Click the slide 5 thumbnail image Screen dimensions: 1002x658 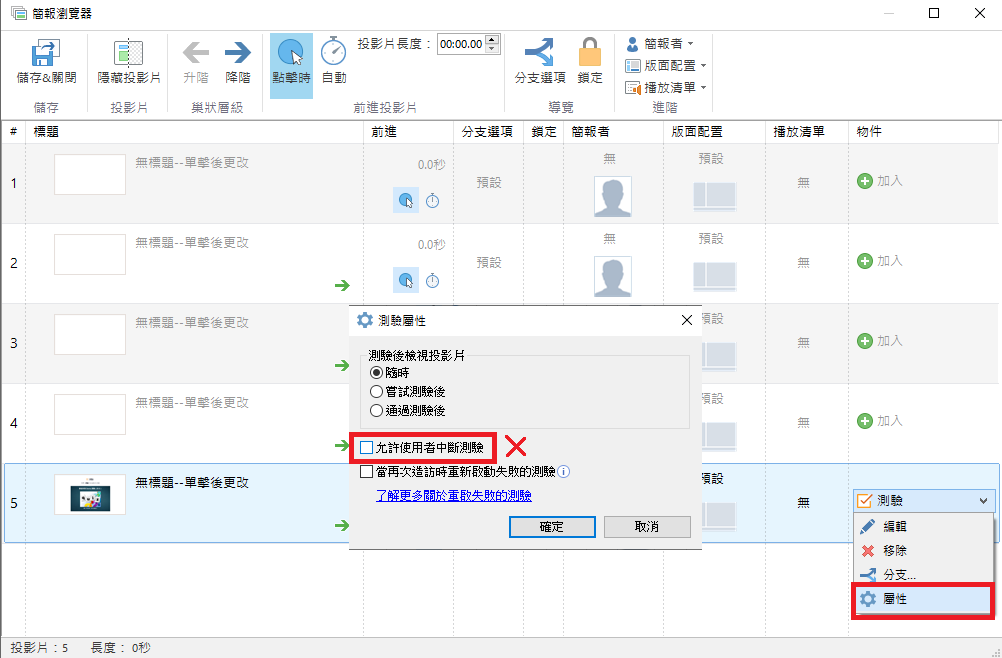pos(89,494)
